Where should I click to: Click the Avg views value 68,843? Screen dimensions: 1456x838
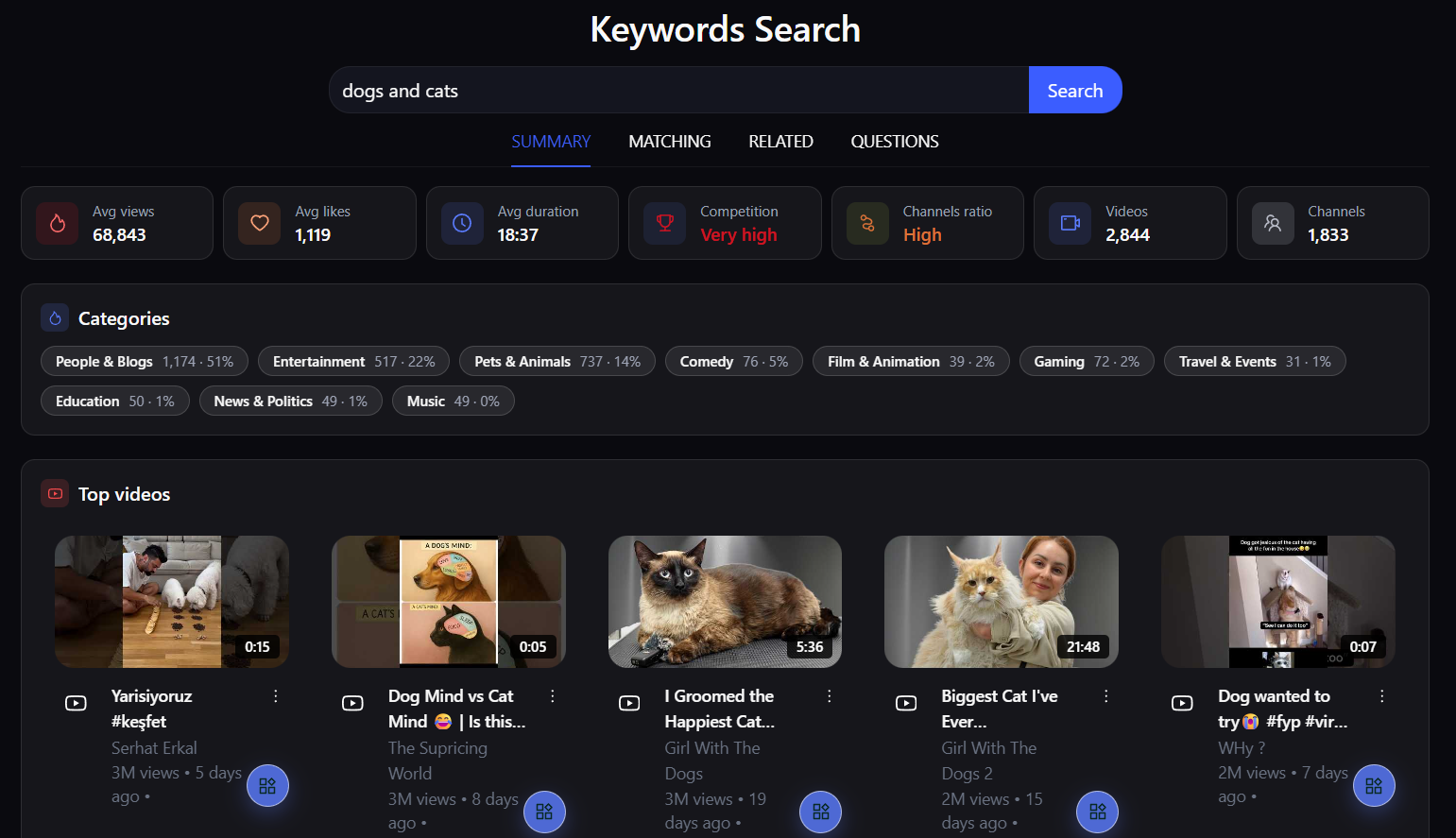[x=119, y=235]
